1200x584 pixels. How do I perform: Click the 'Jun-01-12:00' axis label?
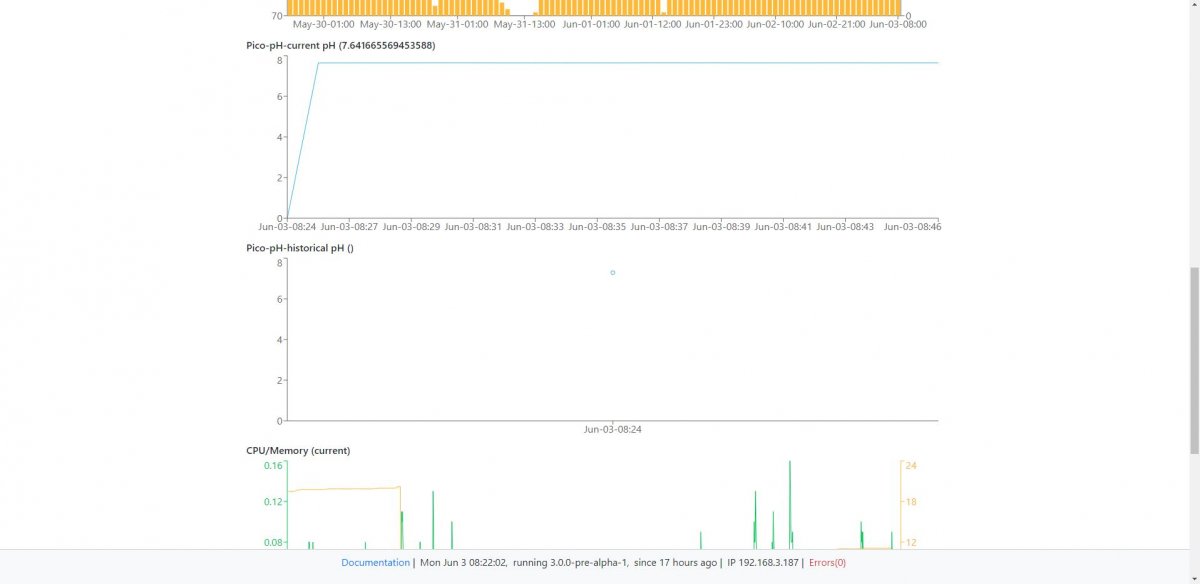click(653, 24)
